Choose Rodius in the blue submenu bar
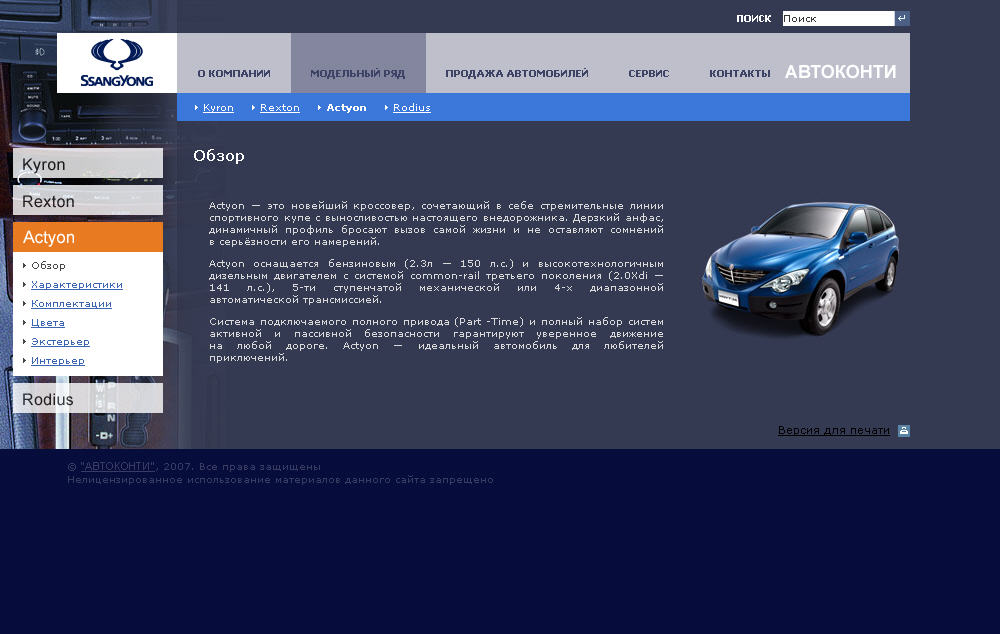Image resolution: width=1000 pixels, height=634 pixels. coord(412,107)
